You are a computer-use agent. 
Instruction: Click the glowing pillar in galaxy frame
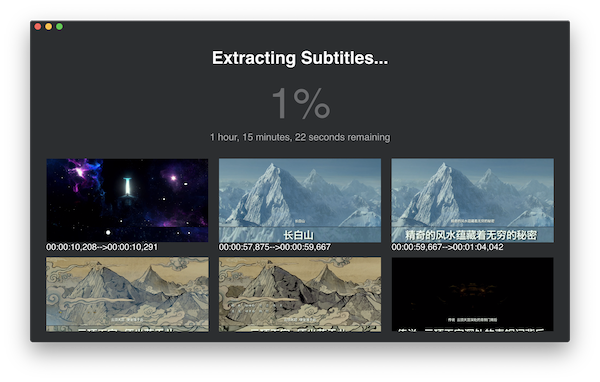pos(127,187)
